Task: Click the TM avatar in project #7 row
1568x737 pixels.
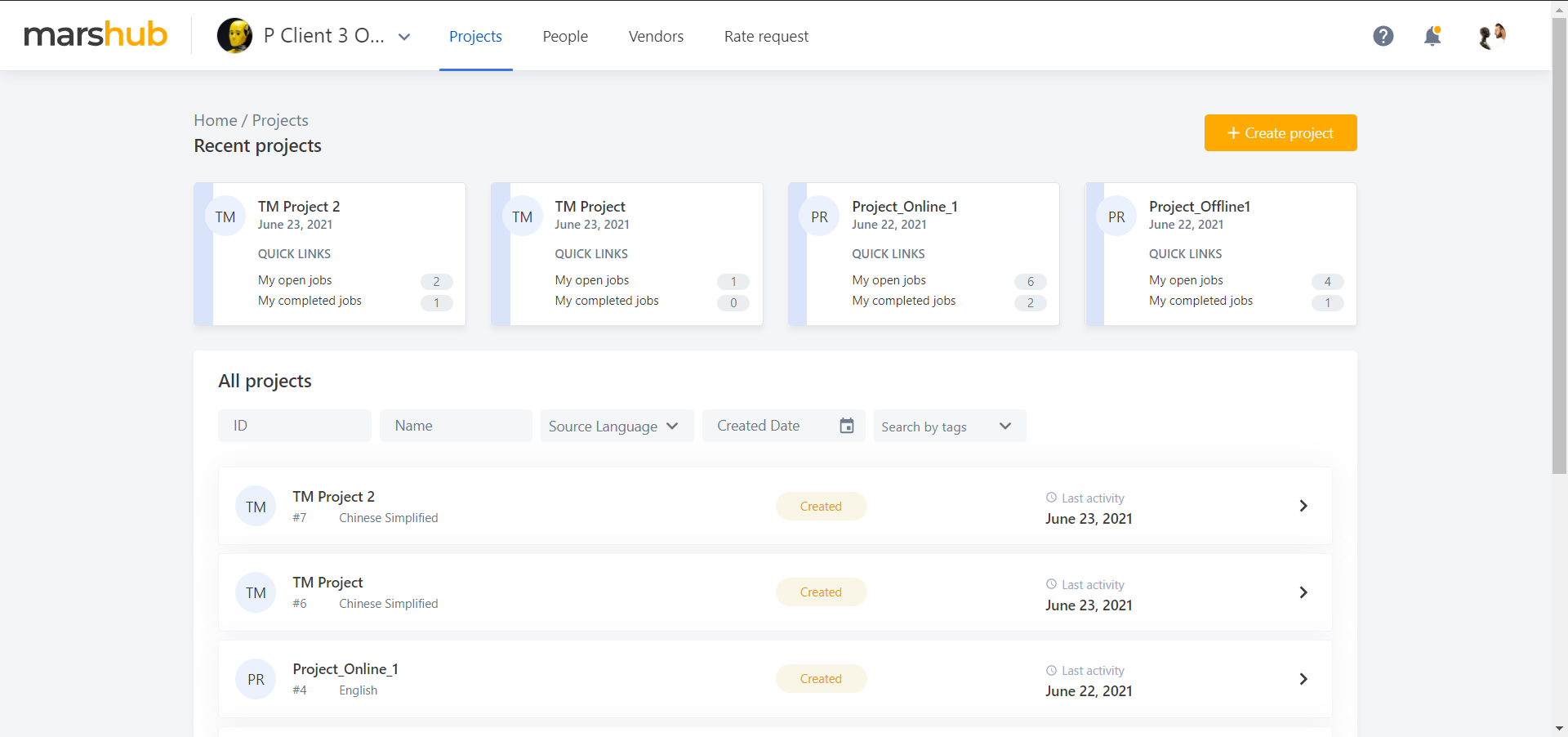Action: click(256, 507)
